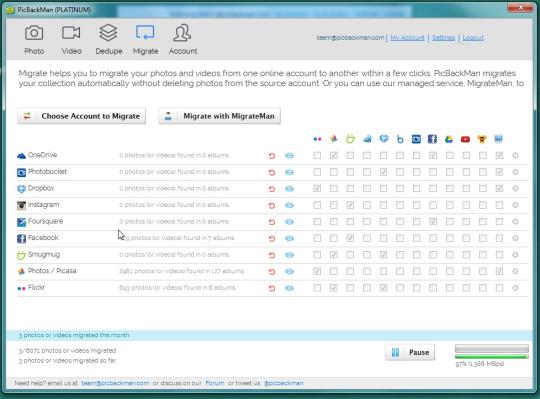Open the Photo section
This screenshot has width=540, height=399.
coord(34,40)
